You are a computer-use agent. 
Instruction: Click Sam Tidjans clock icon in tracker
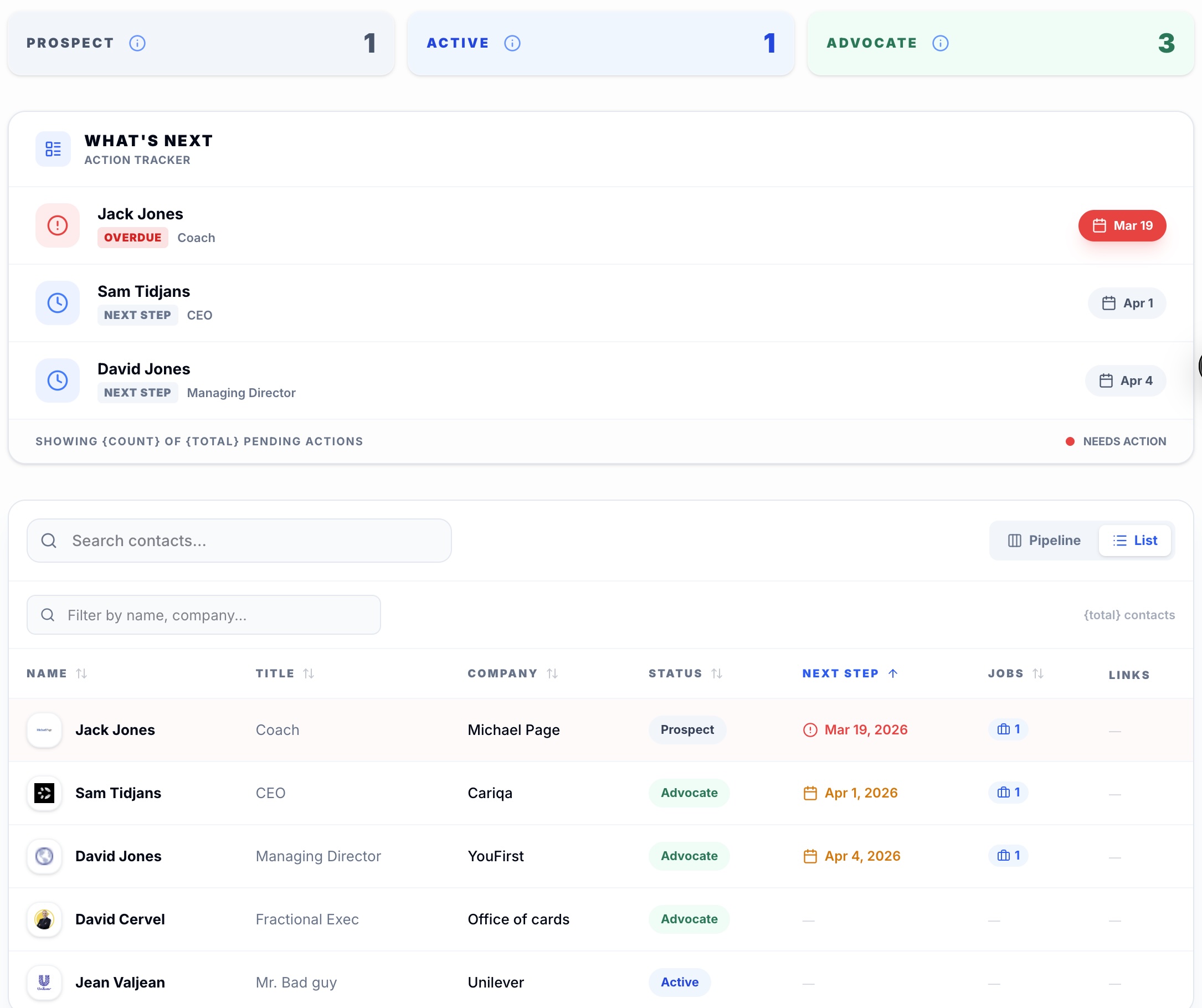click(x=57, y=303)
